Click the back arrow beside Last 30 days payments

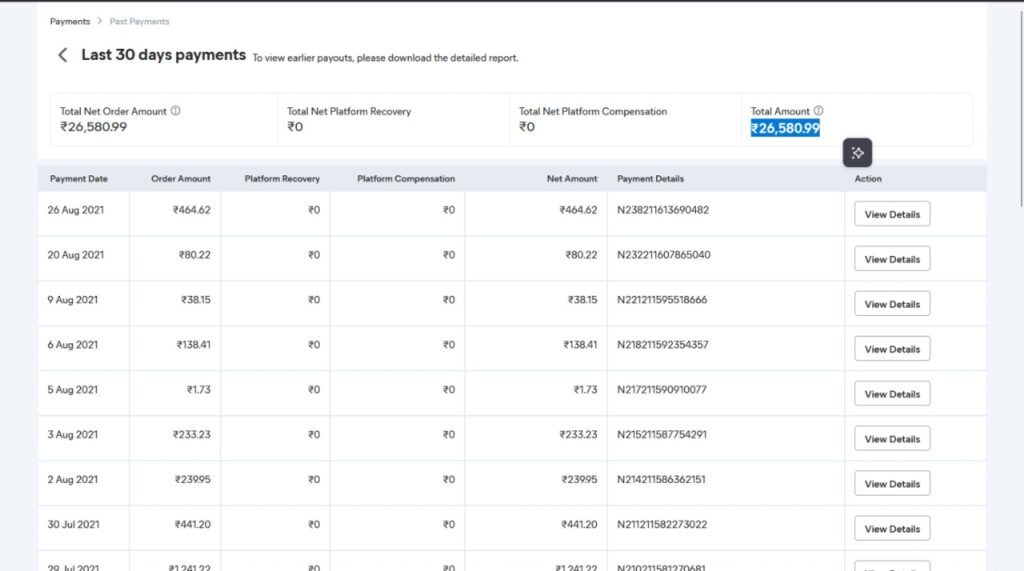[x=63, y=56]
